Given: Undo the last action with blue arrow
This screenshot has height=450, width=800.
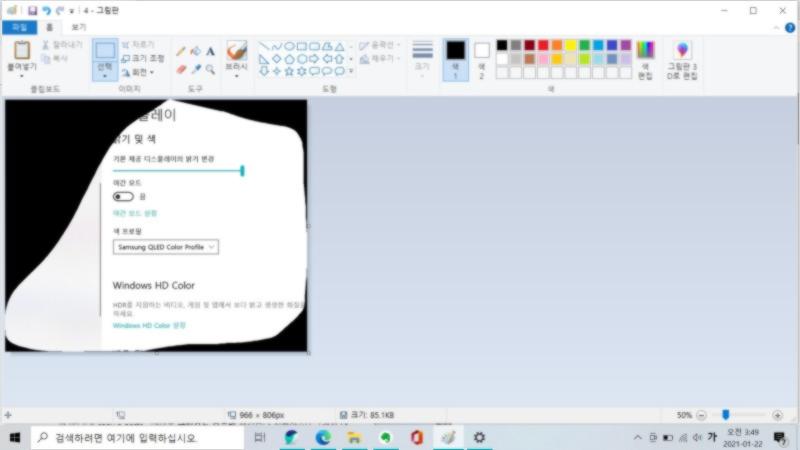Looking at the screenshot, I should (x=46, y=10).
